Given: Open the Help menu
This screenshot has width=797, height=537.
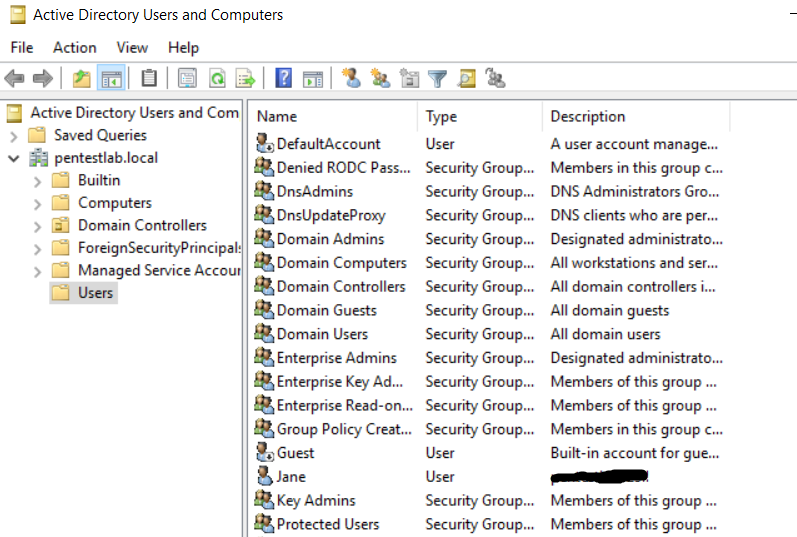Looking at the screenshot, I should 183,47.
